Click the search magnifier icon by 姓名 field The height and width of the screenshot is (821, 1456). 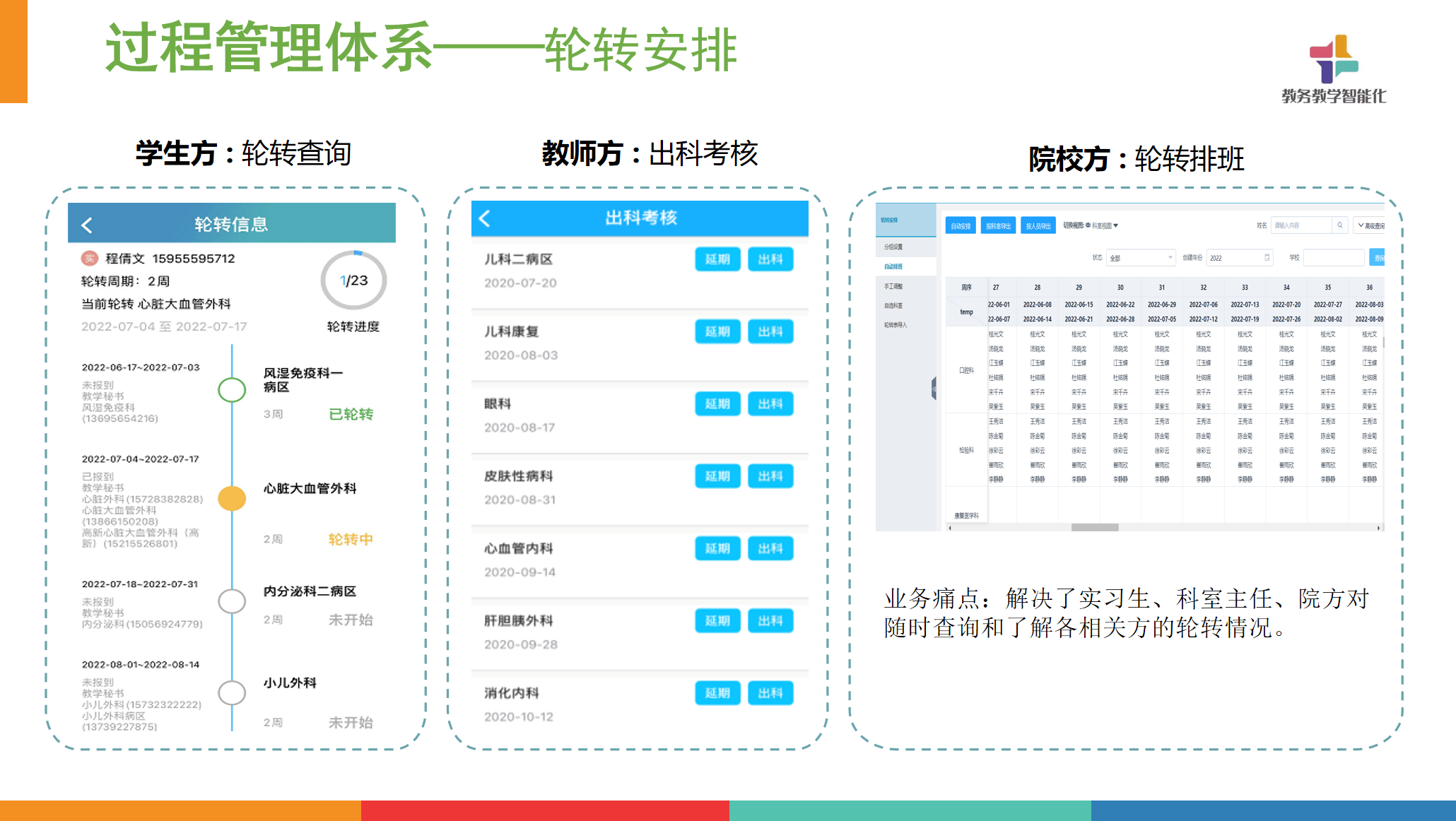pyautogui.click(x=1339, y=225)
